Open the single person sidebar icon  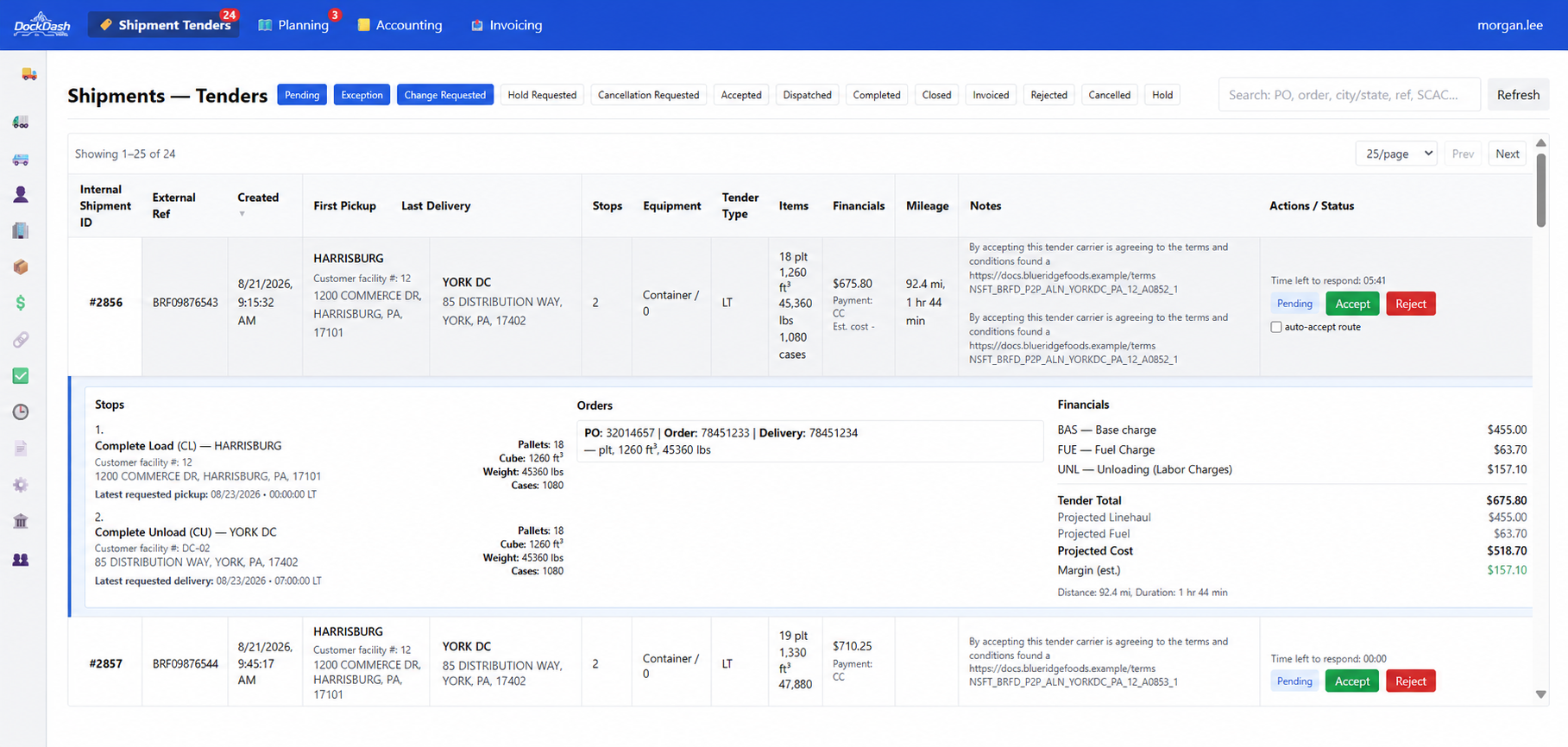coord(21,195)
